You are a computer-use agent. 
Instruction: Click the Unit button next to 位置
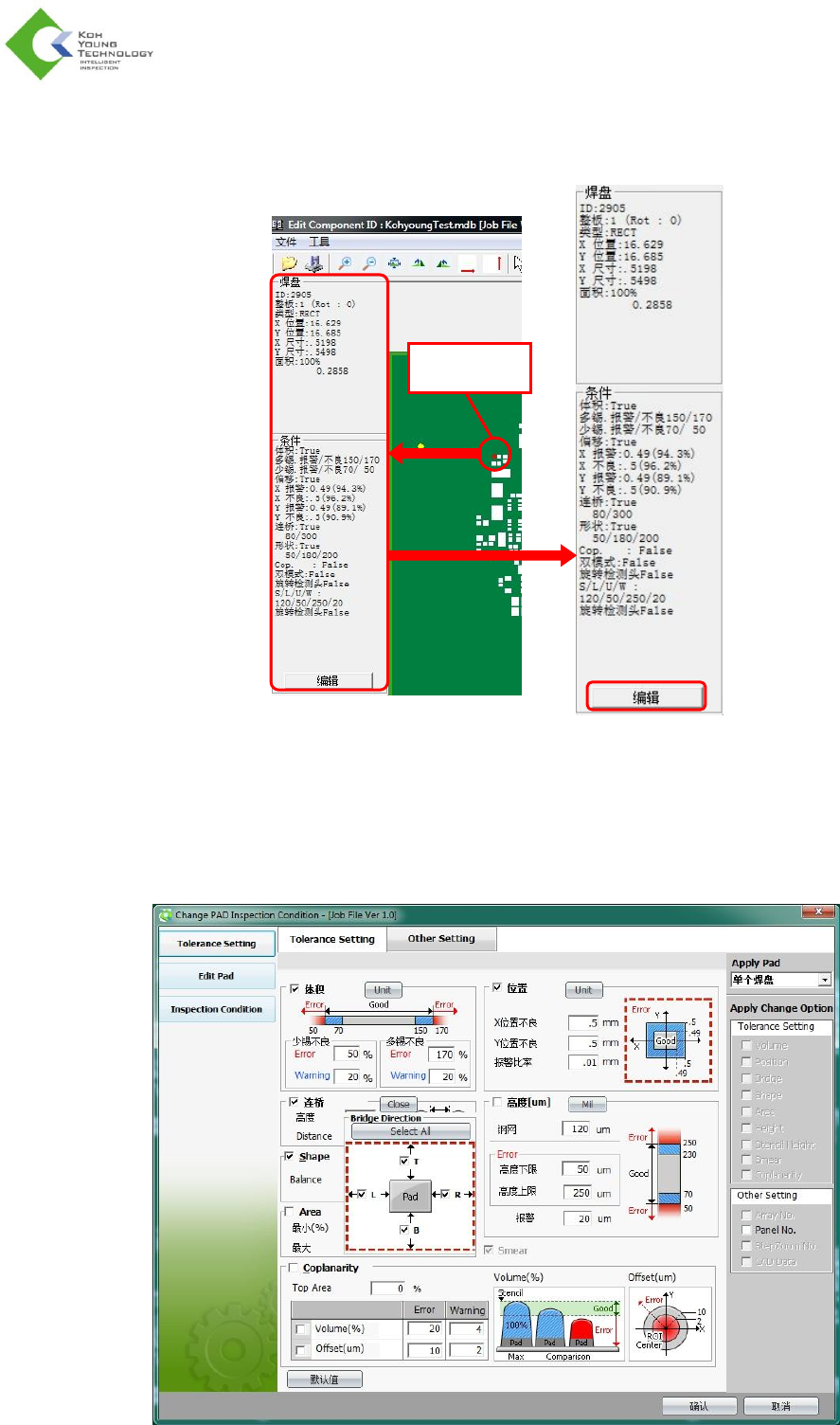click(583, 990)
